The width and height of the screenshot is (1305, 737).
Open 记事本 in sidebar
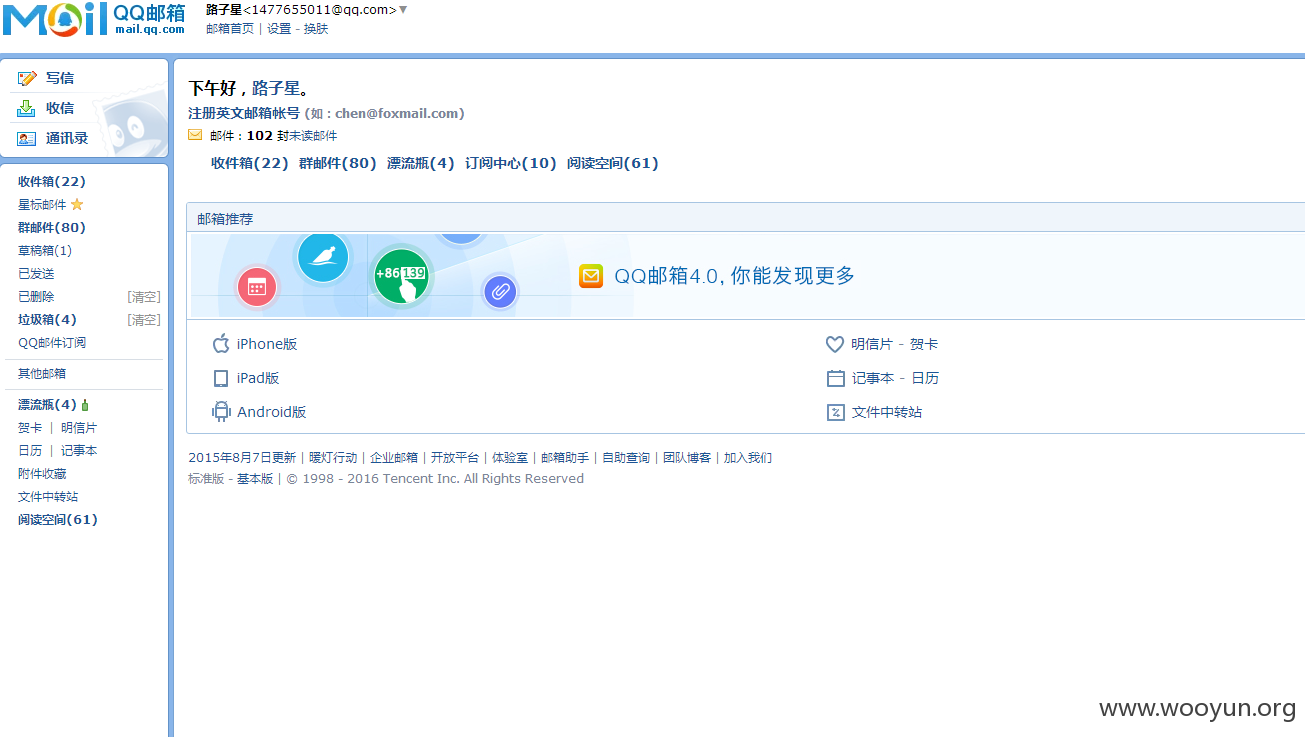click(x=79, y=451)
